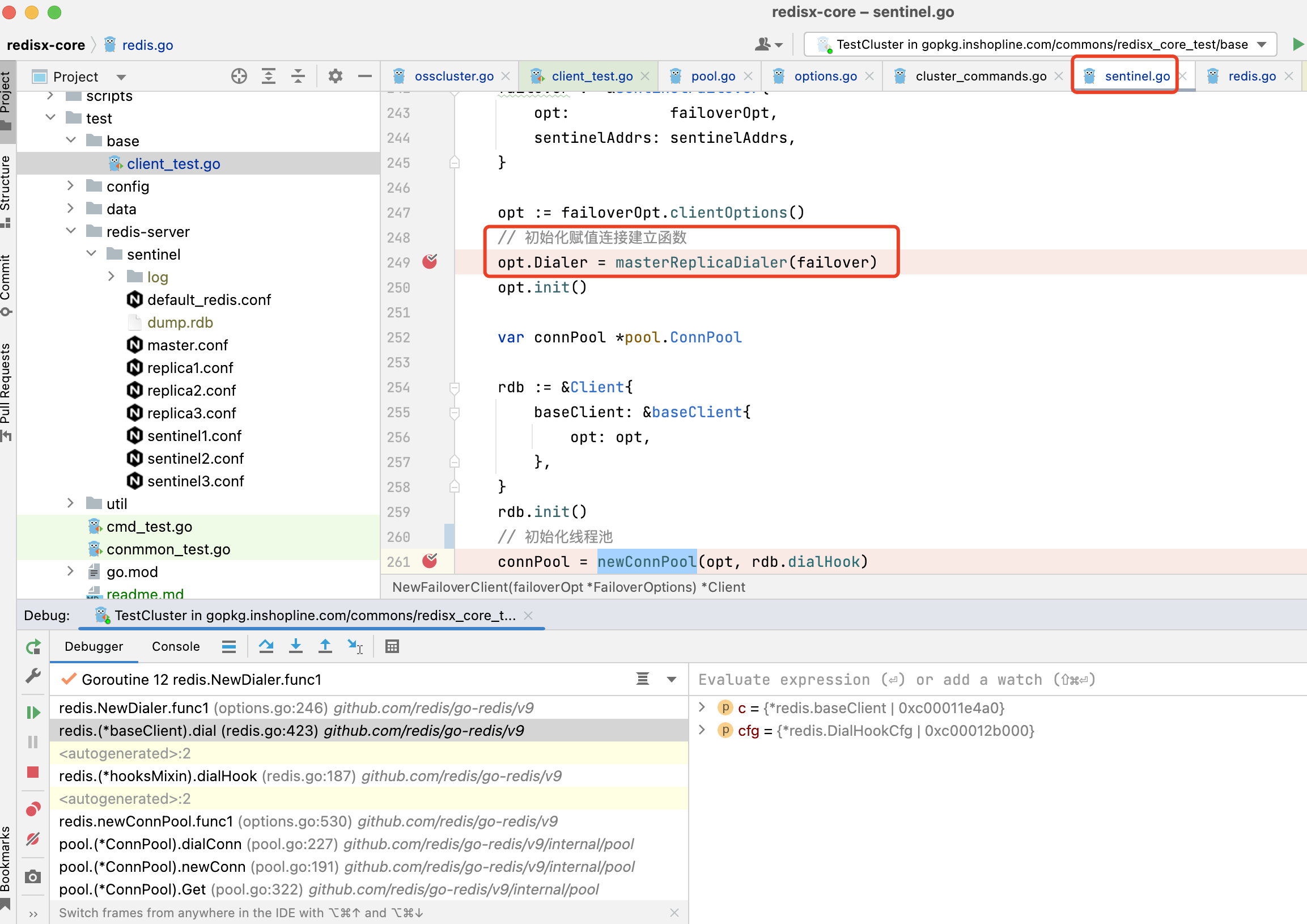Toggle the breakpoint on line 261
The image size is (1307, 924).
point(430,561)
